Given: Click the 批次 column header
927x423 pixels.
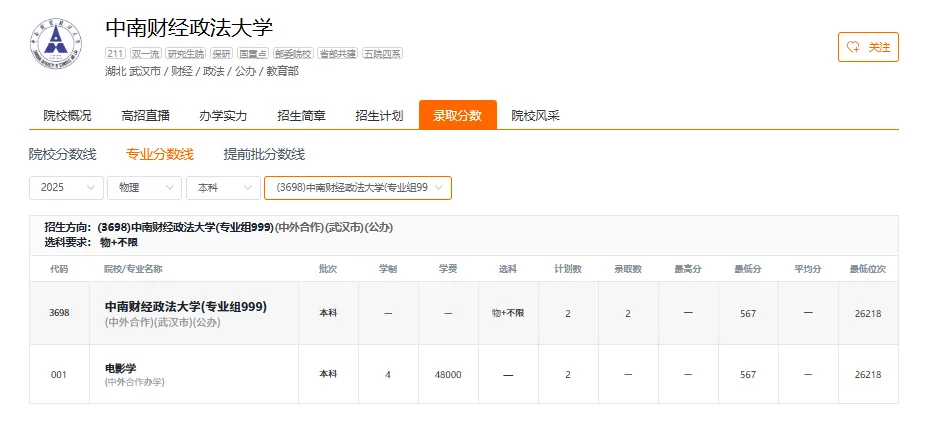Looking at the screenshot, I should (328, 269).
